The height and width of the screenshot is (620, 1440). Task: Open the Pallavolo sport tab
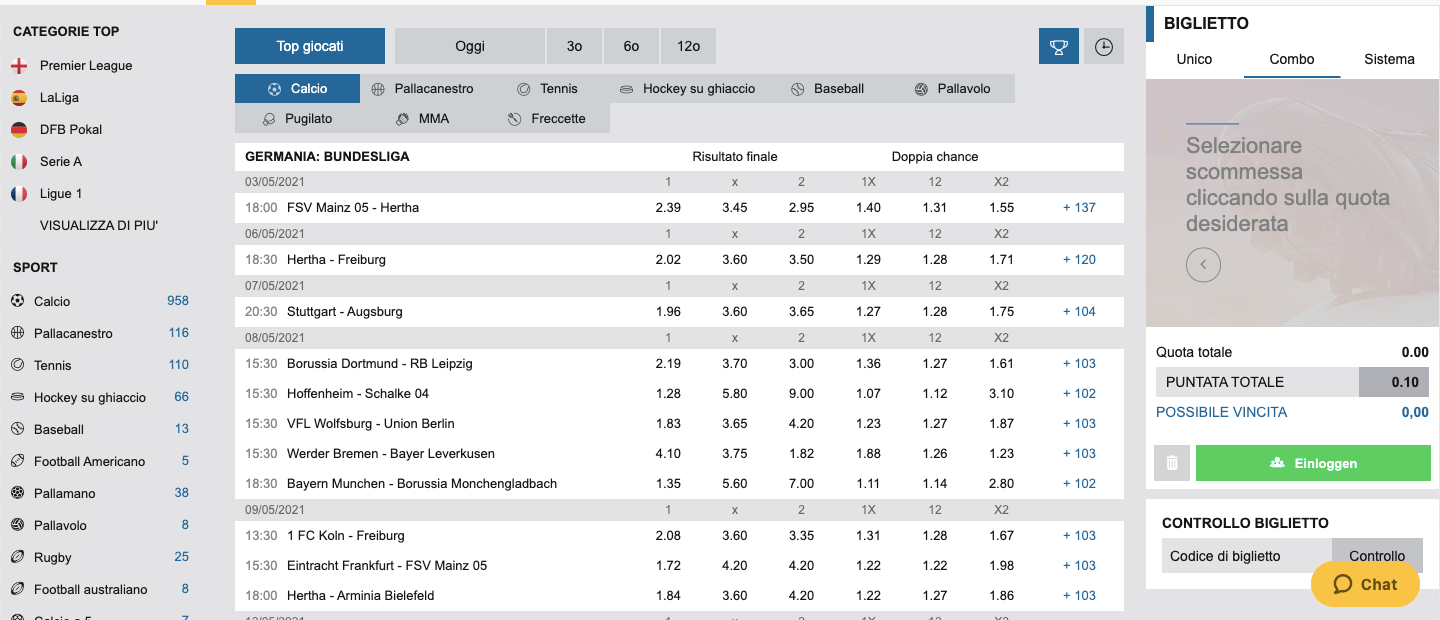[952, 89]
